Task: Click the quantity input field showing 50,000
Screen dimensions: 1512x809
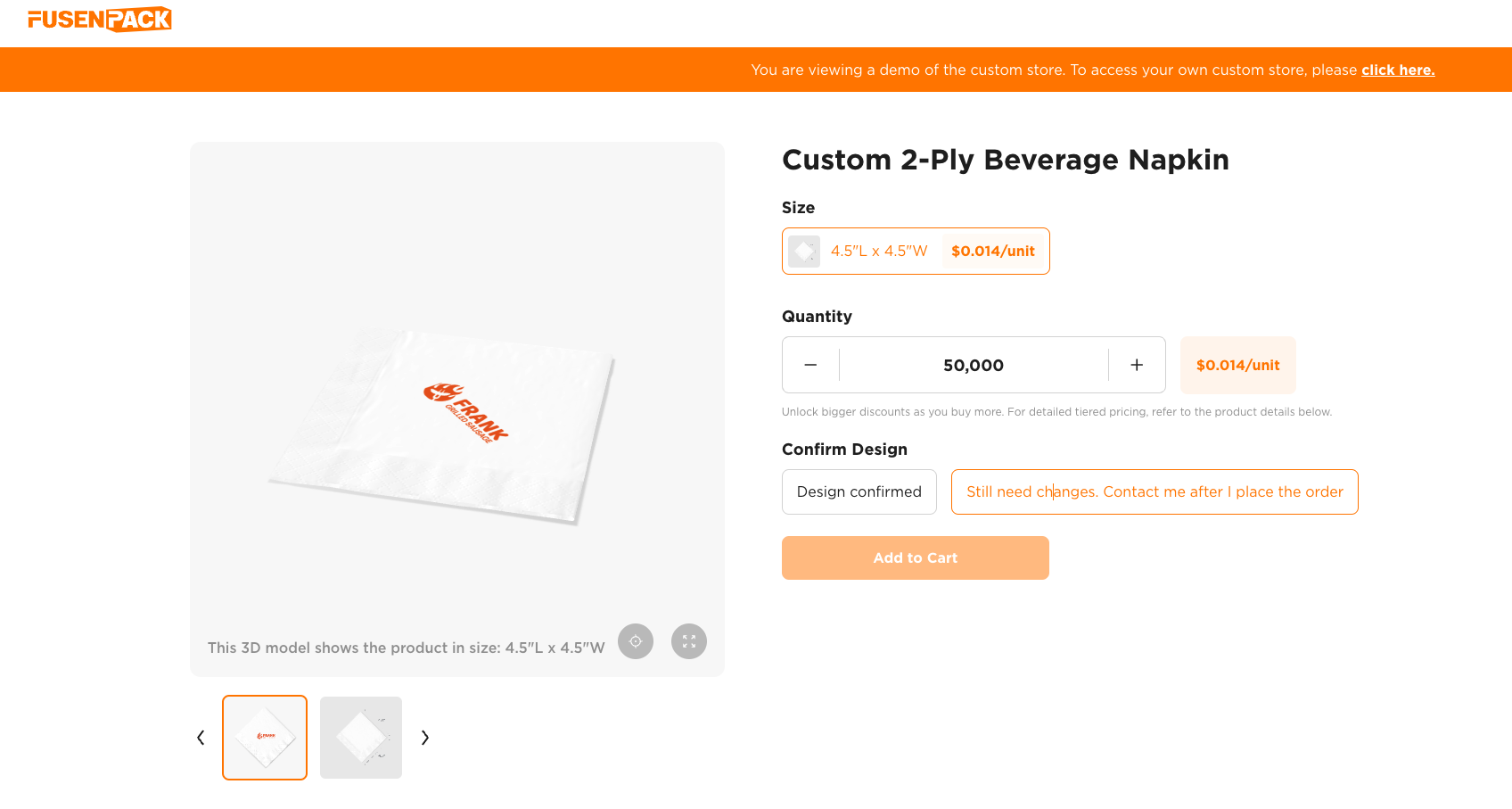Action: pos(973,365)
